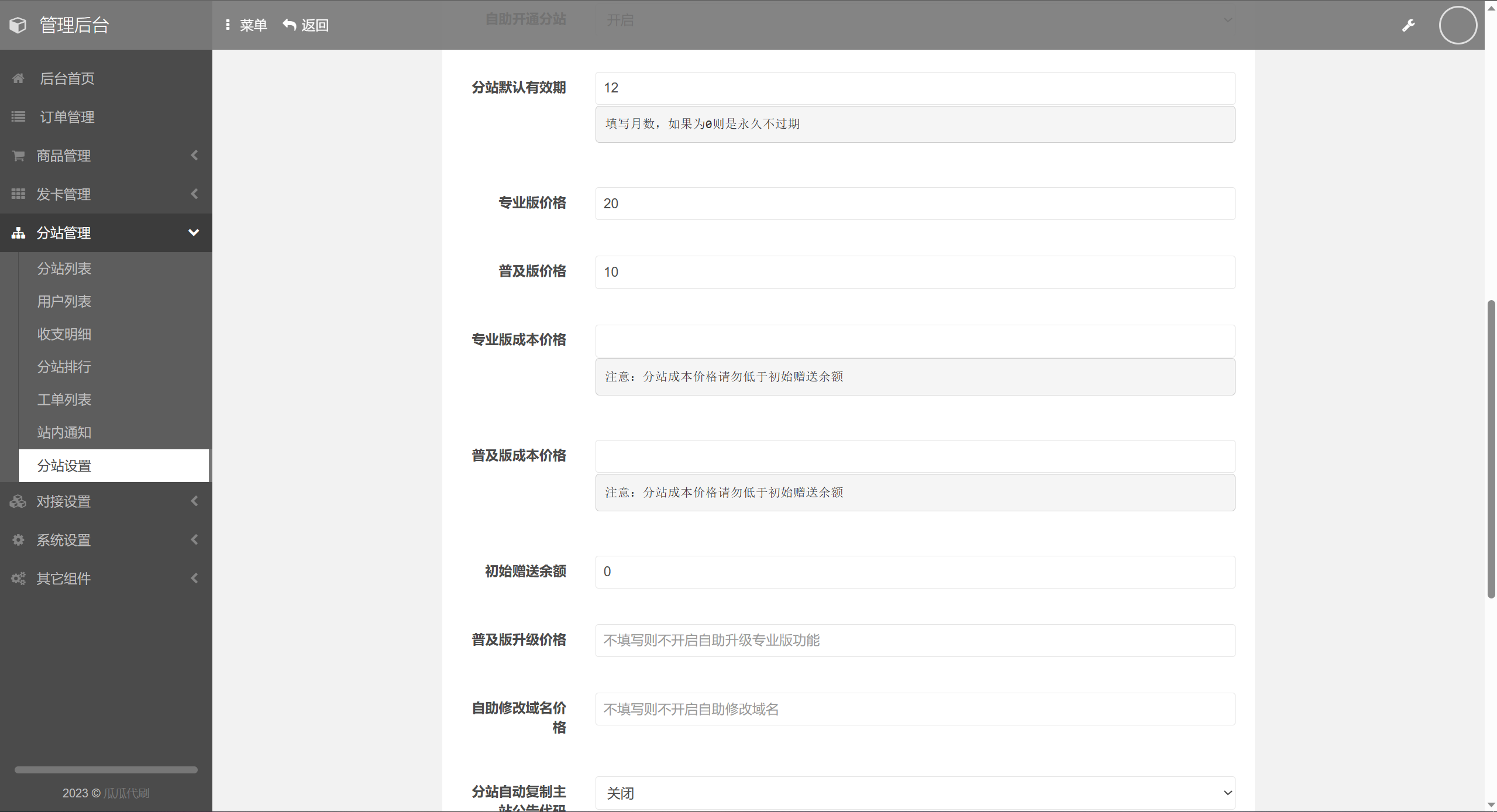Expand the 对接设置 submenu arrow

[194, 501]
